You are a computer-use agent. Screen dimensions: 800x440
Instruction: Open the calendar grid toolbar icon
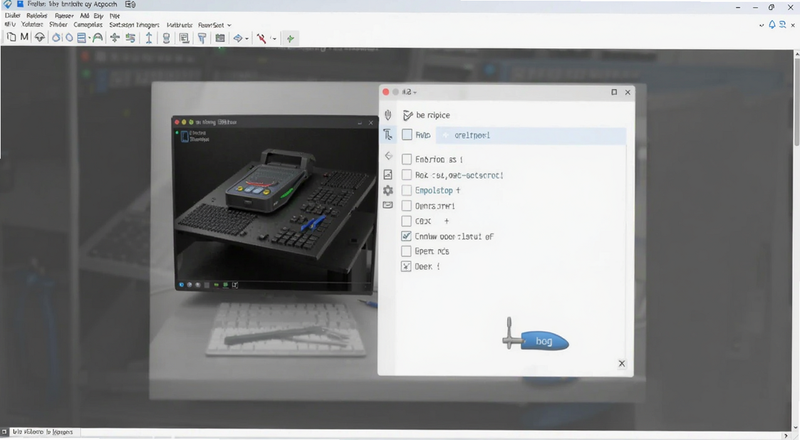(220, 38)
